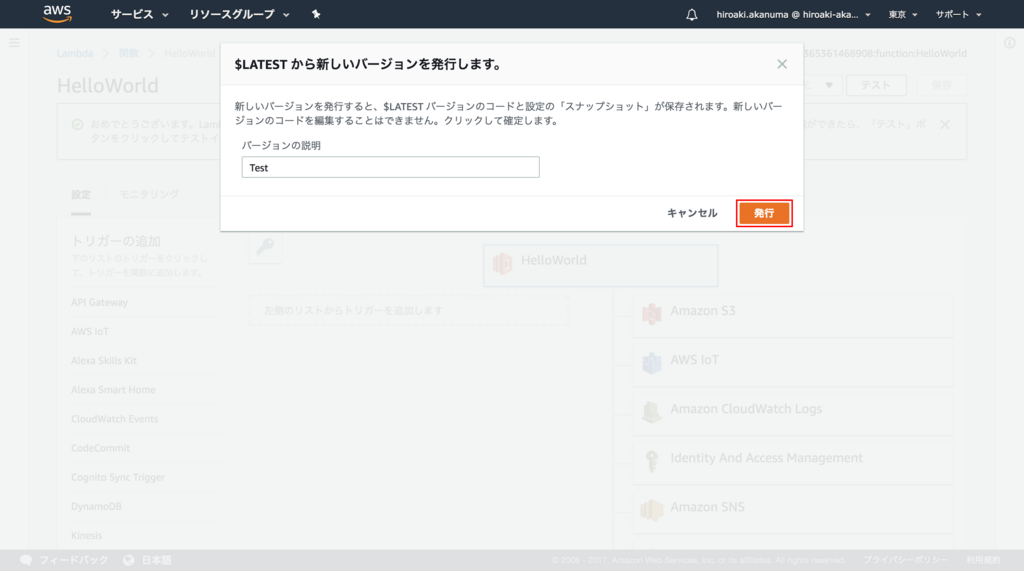Select CodeCommit trigger
The image size is (1024, 571).
pos(101,448)
